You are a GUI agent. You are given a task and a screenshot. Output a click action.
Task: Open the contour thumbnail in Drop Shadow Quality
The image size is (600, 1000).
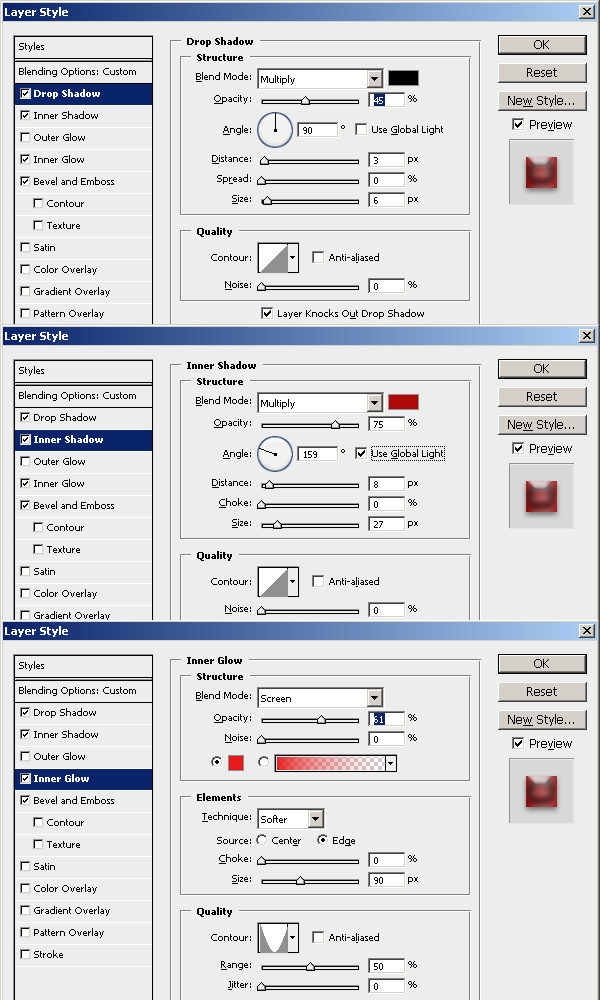pos(273,258)
